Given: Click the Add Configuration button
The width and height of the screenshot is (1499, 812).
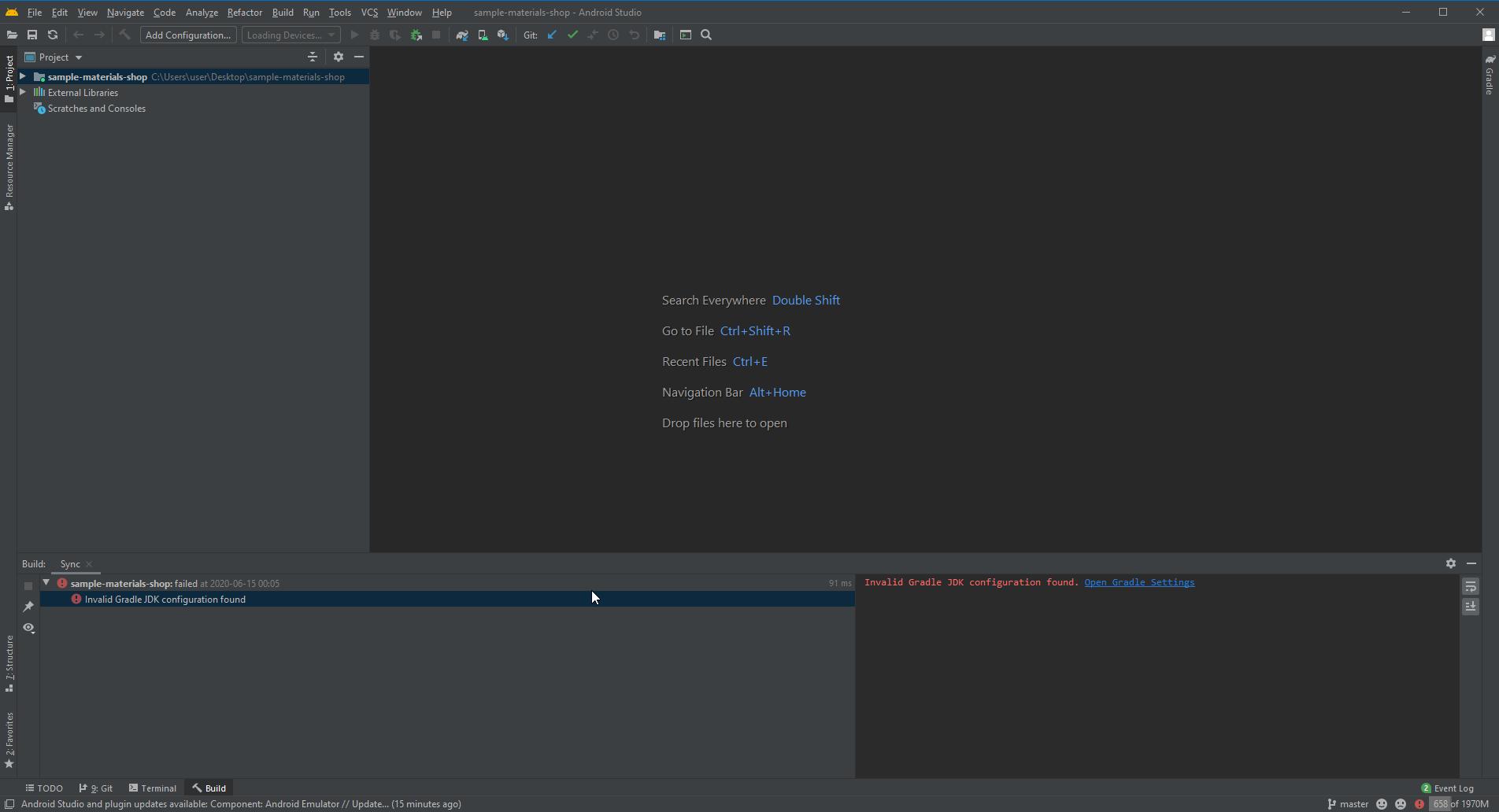Looking at the screenshot, I should (187, 35).
